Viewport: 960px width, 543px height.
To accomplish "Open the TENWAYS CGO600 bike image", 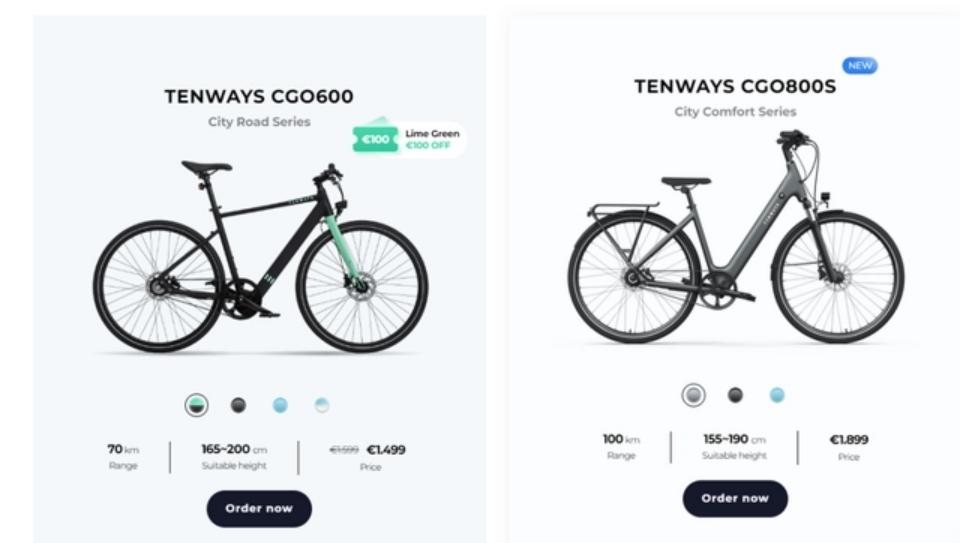I will 260,255.
